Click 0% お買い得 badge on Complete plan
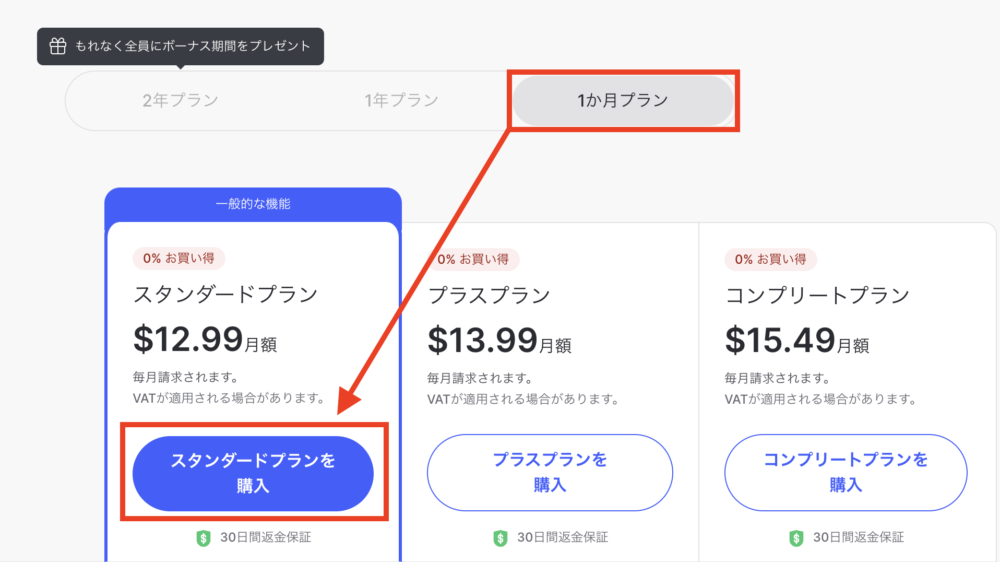This screenshot has height=562, width=1000. coord(770,259)
